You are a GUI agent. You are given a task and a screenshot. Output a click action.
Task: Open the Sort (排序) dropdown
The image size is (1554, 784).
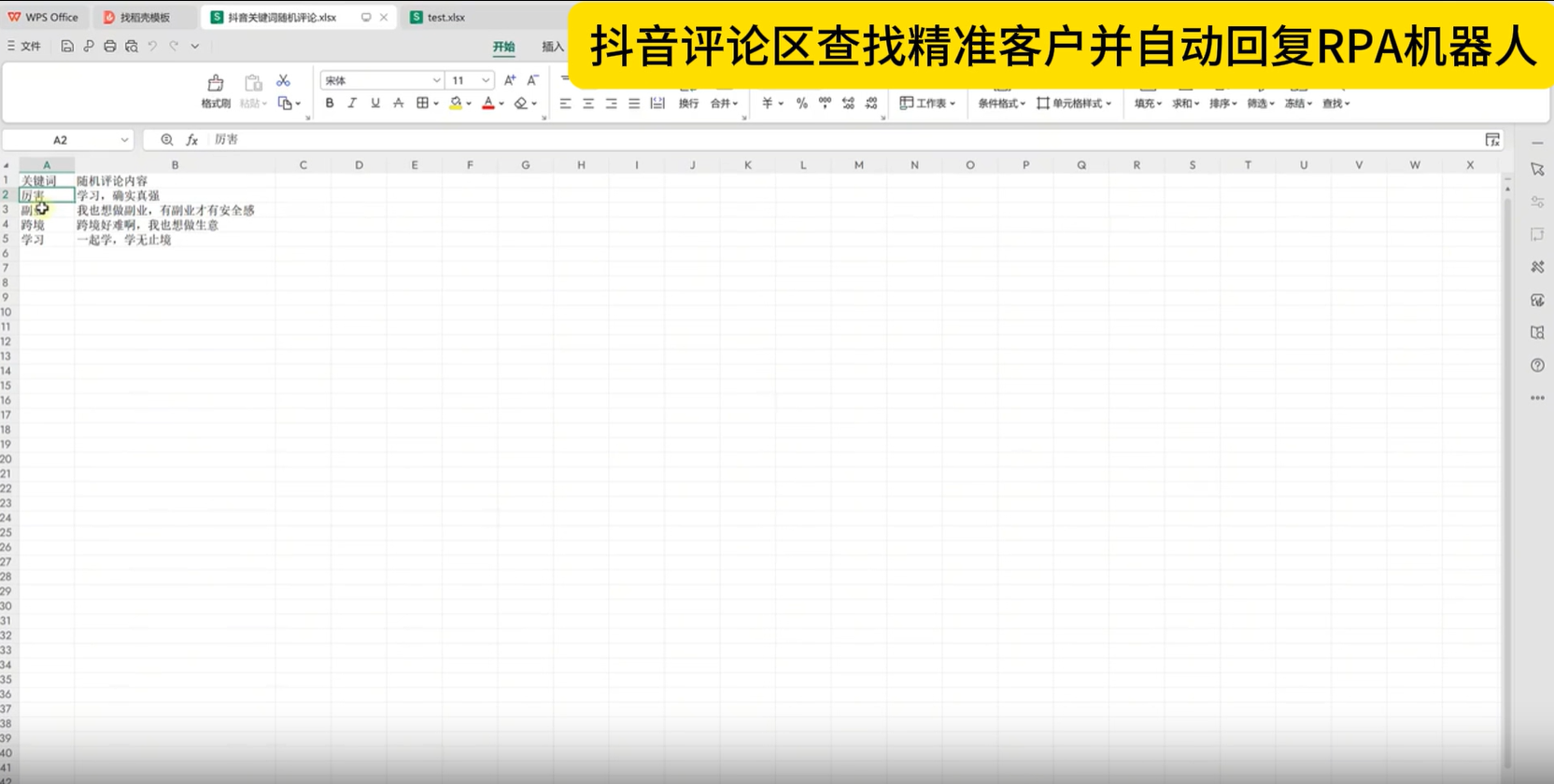tap(1223, 104)
